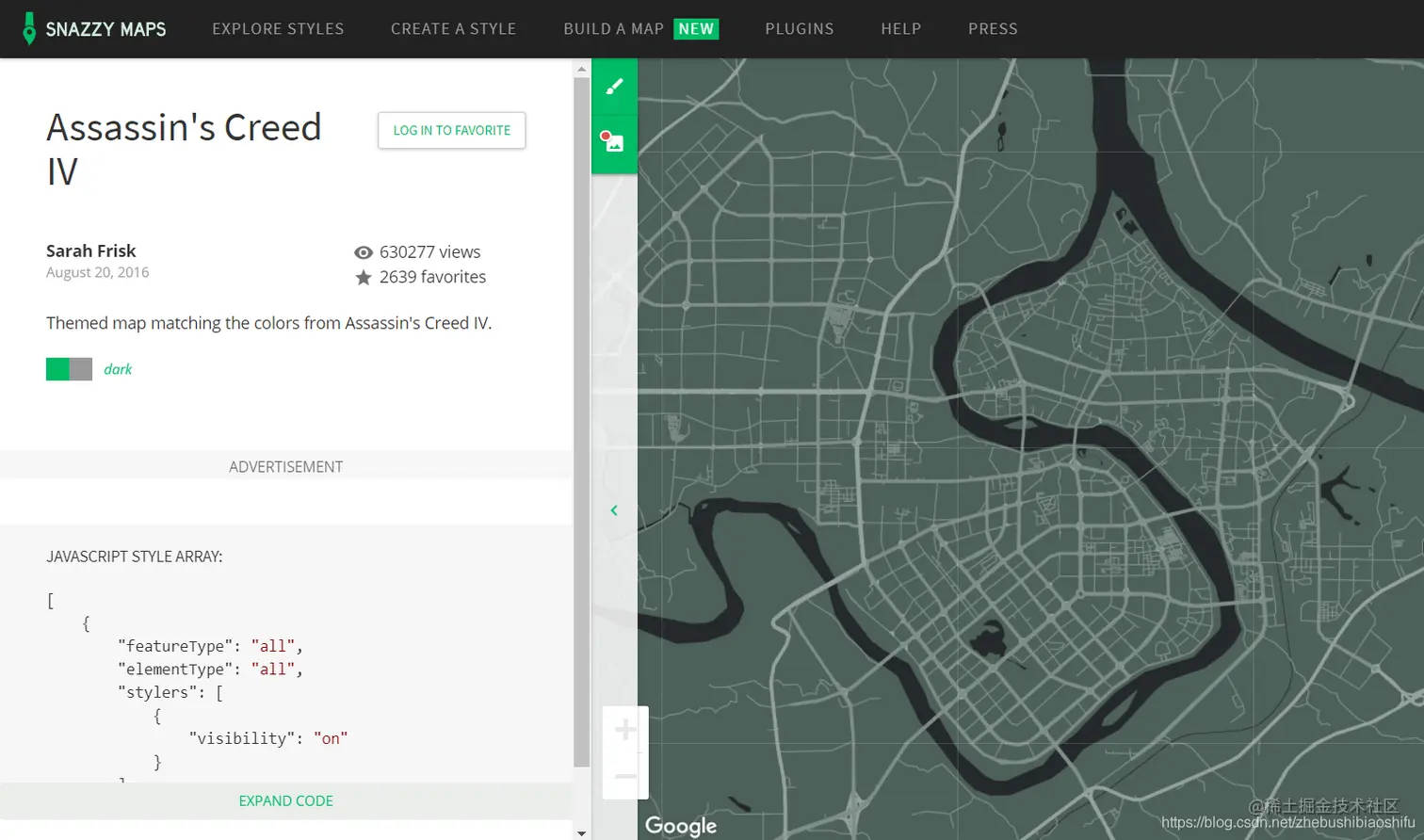
Task: Click the eye icon beside views count
Action: 364,252
